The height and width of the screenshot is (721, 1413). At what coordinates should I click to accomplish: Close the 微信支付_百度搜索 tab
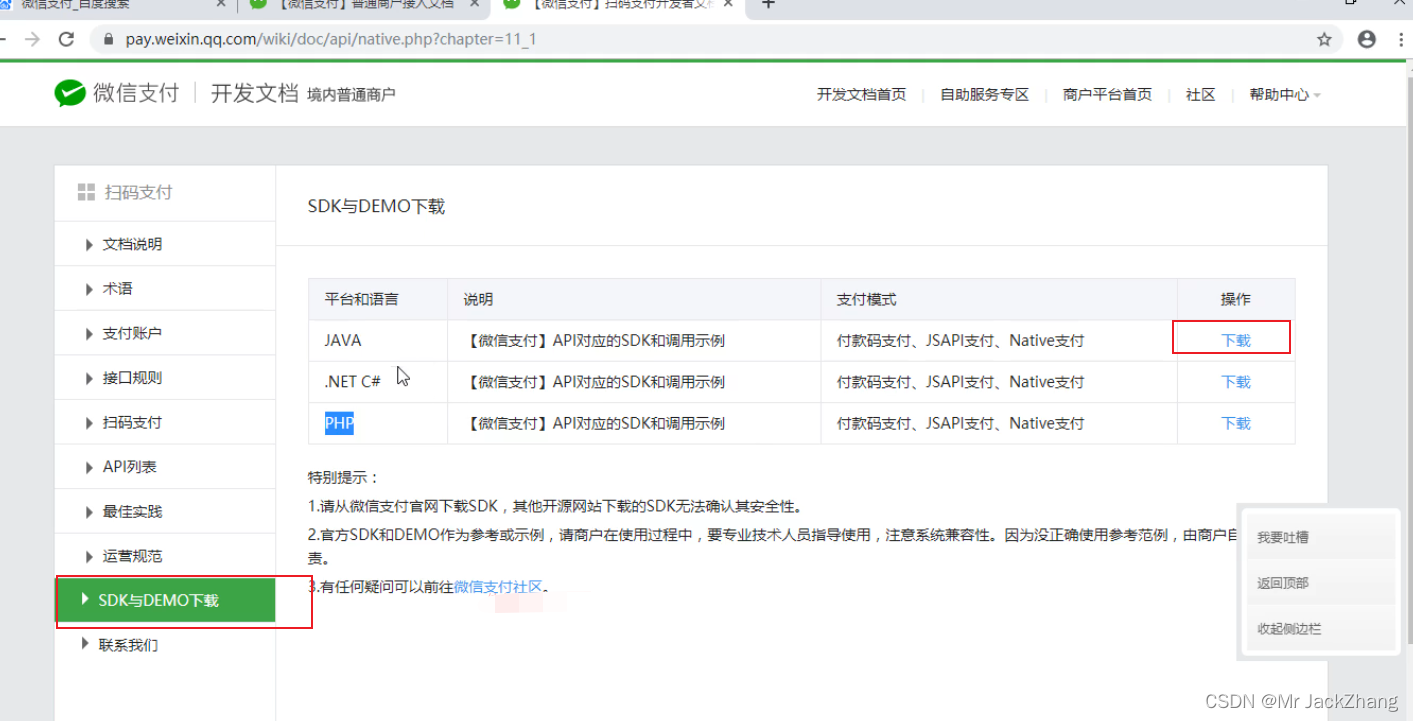point(221,4)
